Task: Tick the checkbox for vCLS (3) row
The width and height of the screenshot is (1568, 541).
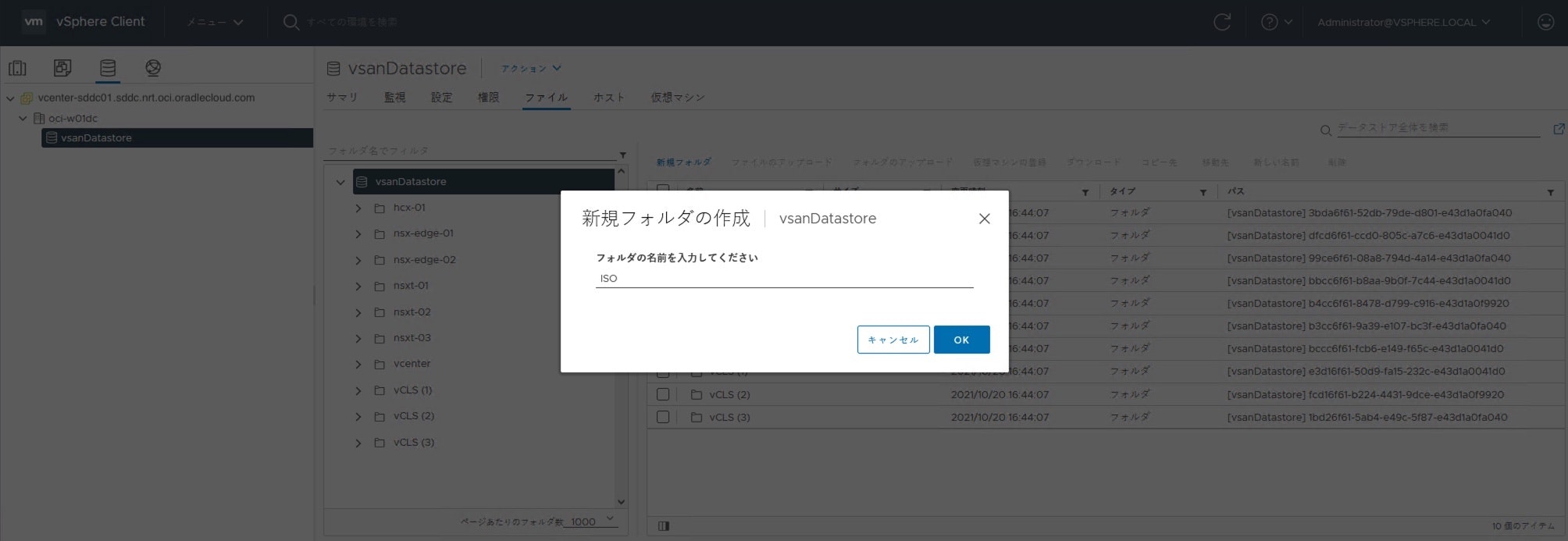Action: pos(663,417)
